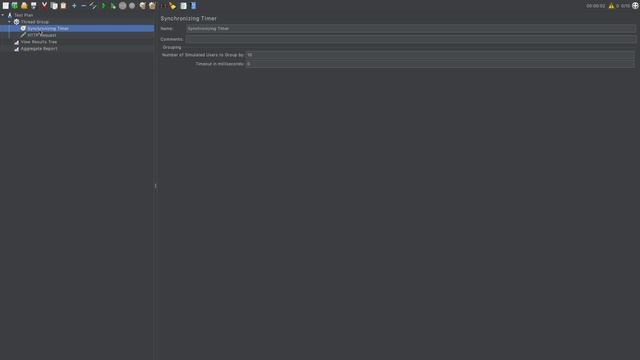640x360 pixels.
Task: Click the Stop test icon
Action: [x=122, y=6]
